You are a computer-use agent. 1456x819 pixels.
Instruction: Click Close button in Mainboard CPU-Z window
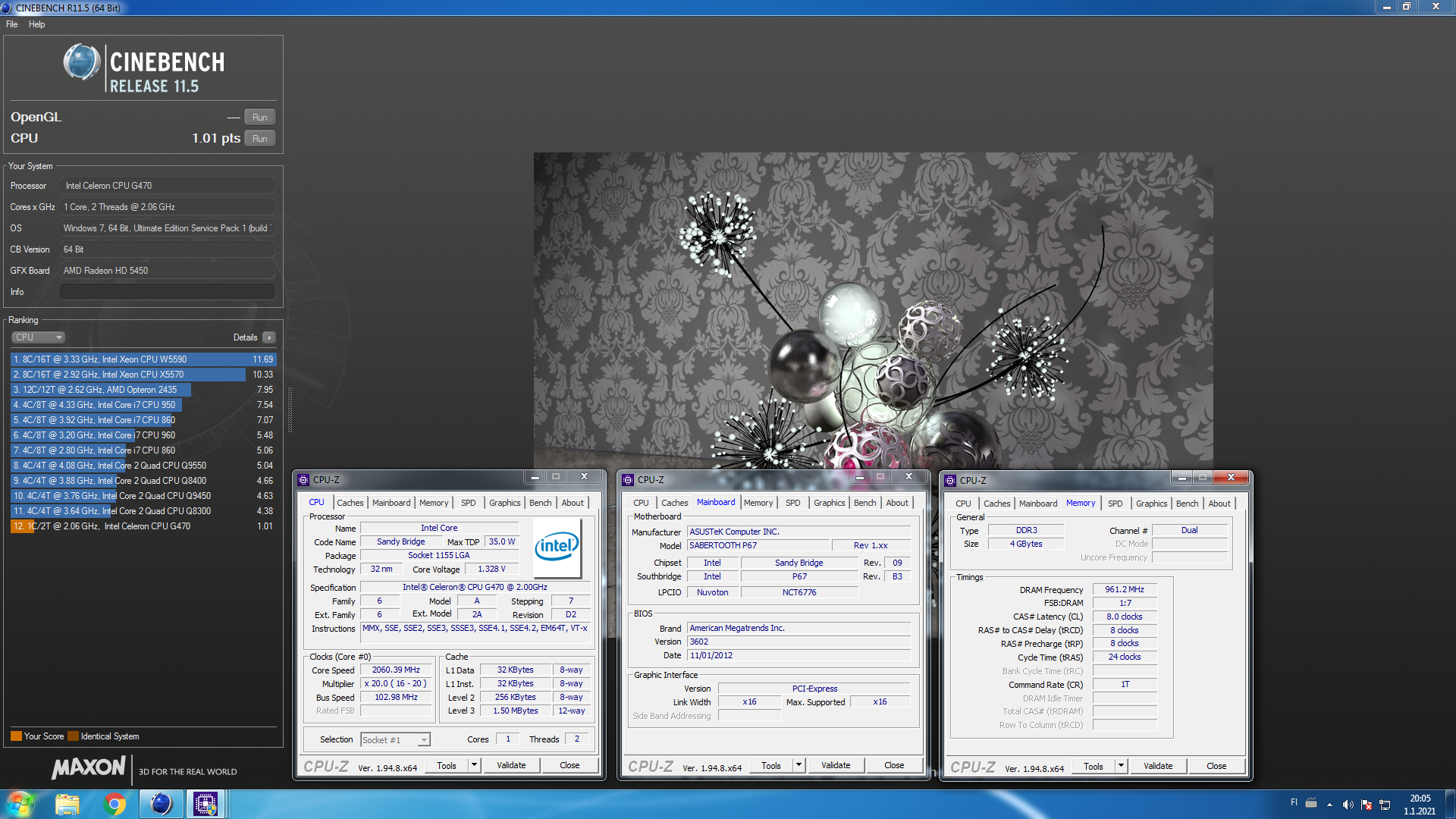coord(894,765)
